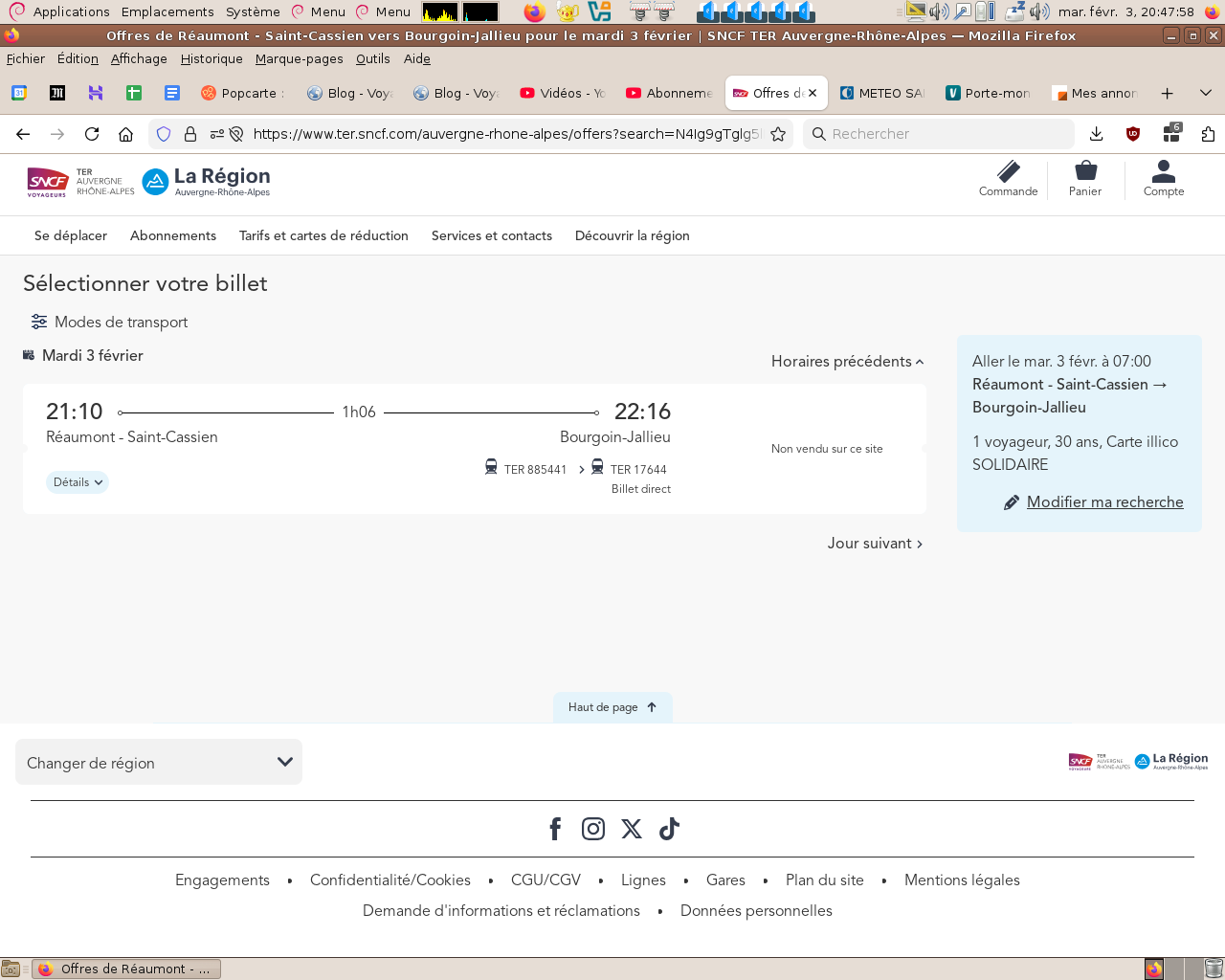Expand the Détails of the 21:10 trip
The height and width of the screenshot is (980, 1225).
[78, 482]
